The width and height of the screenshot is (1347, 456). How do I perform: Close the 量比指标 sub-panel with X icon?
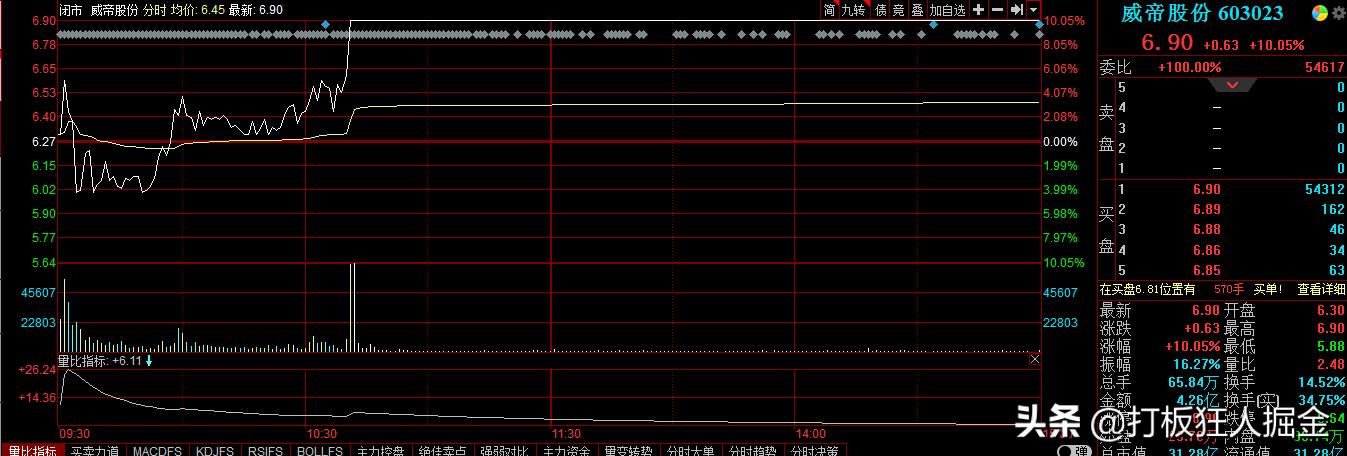pyautogui.click(x=1035, y=359)
